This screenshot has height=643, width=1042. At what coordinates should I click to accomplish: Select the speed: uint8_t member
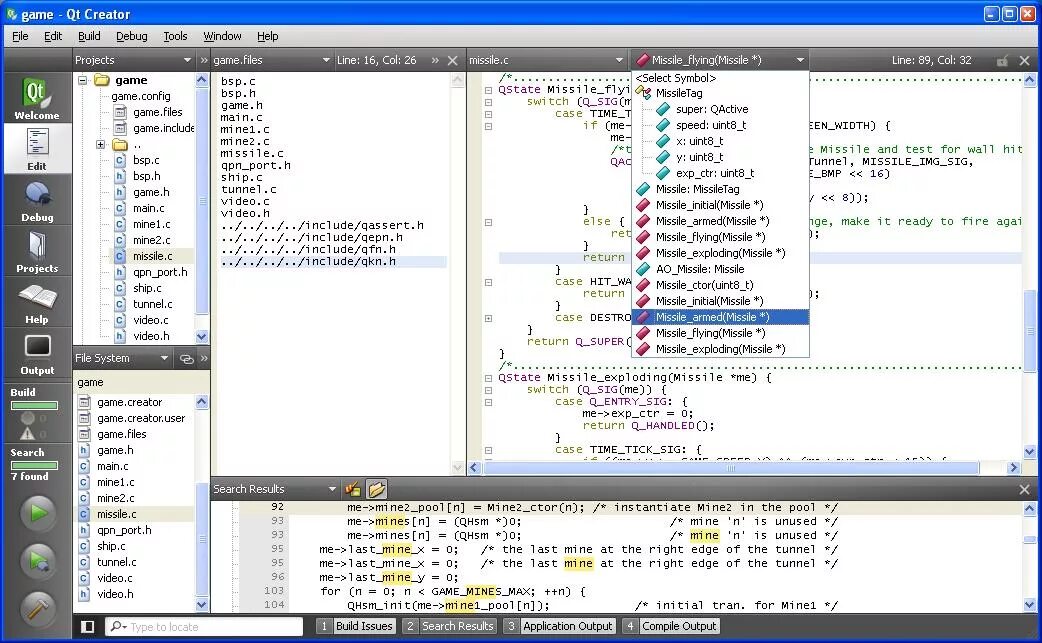click(x=710, y=125)
